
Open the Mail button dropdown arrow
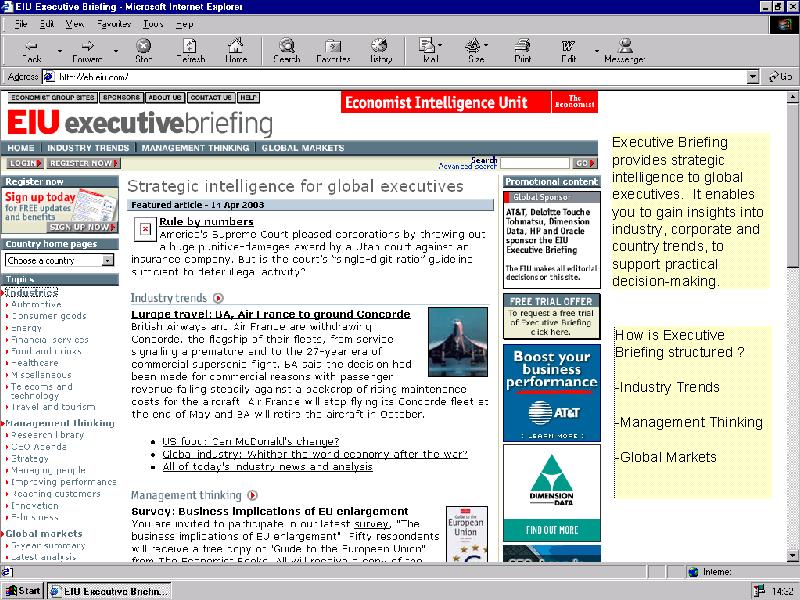pyautogui.click(x=440, y=45)
